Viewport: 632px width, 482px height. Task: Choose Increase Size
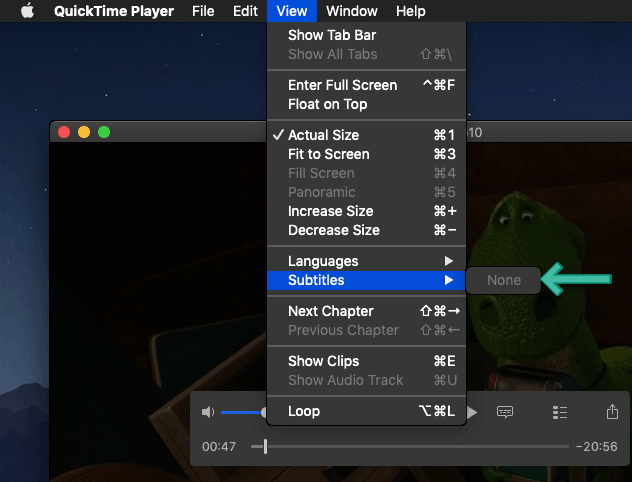366,211
